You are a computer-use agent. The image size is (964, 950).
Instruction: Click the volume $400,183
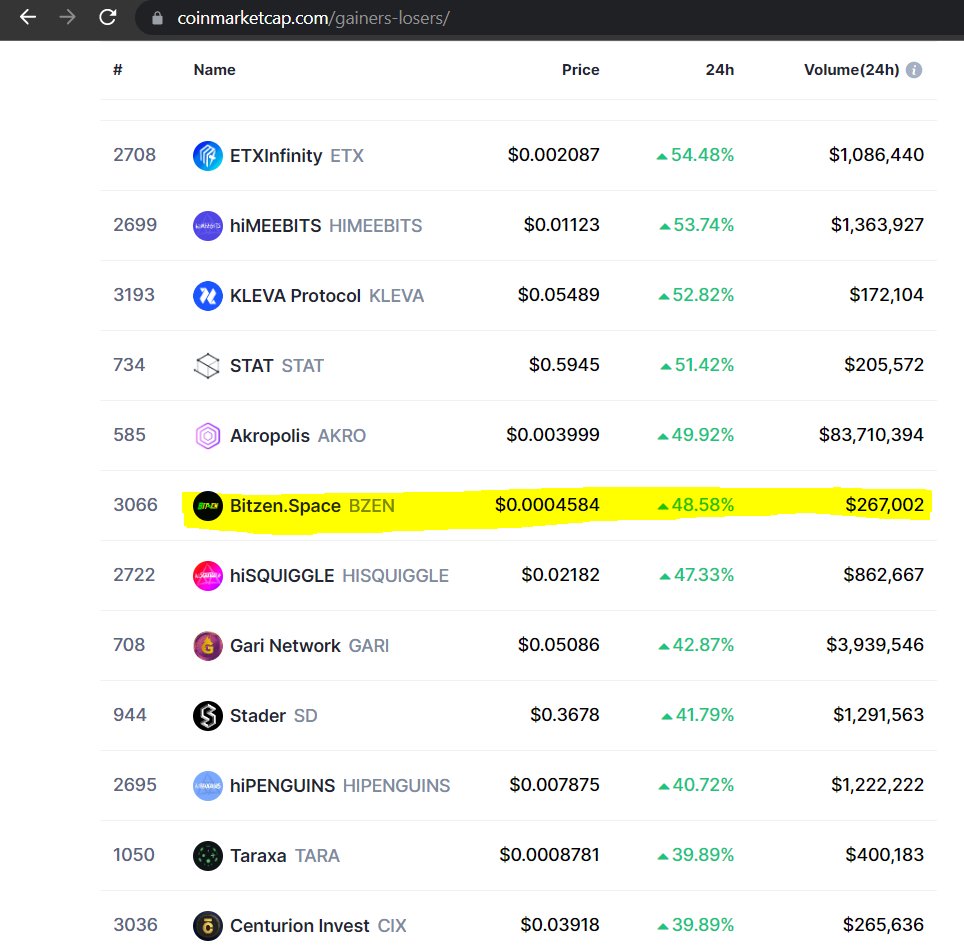point(885,855)
